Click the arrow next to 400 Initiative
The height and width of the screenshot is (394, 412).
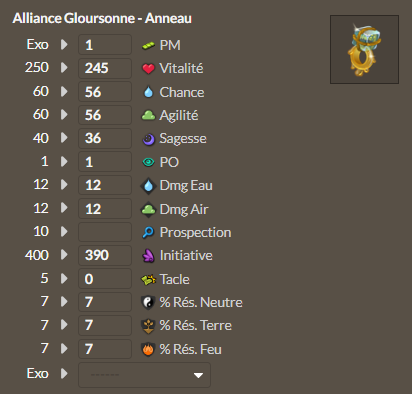(64, 255)
